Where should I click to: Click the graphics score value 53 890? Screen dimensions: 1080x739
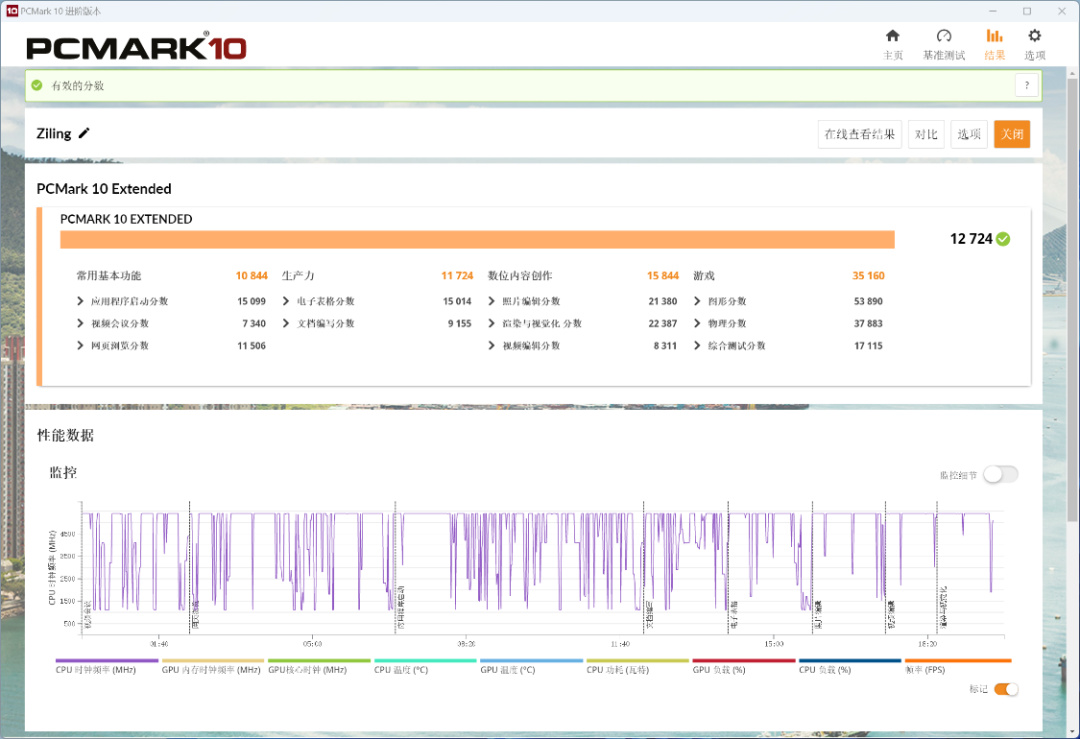[x=868, y=301]
